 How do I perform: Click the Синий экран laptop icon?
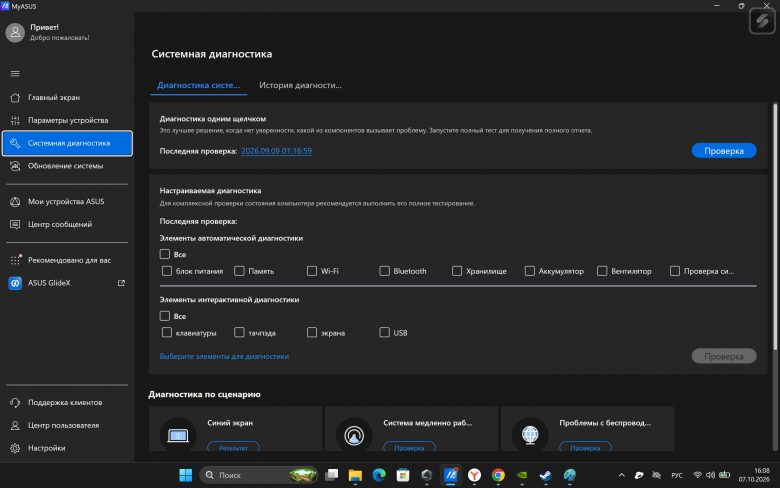click(178, 436)
